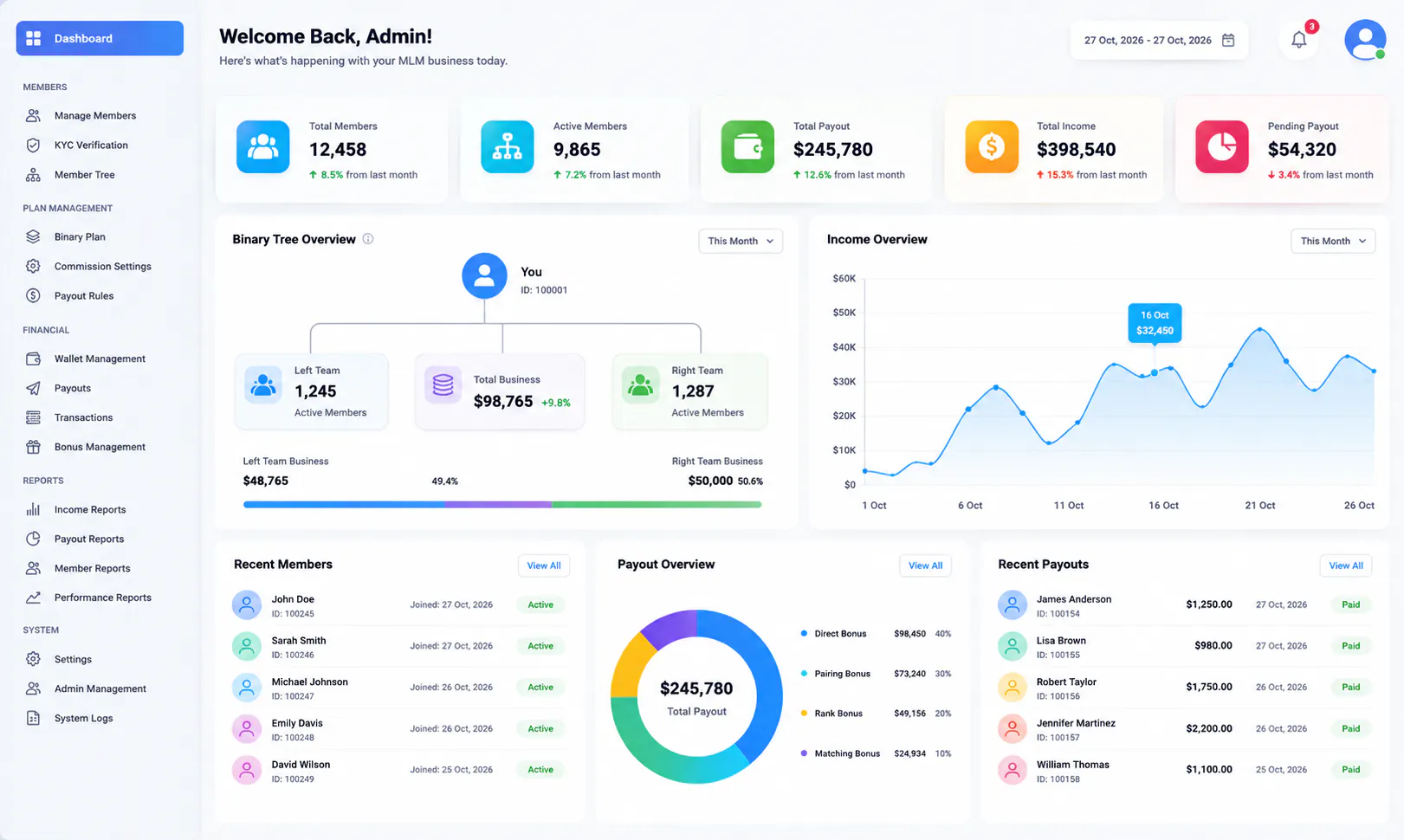The height and width of the screenshot is (840, 1404).
Task: View All recent payouts
Action: point(1346,565)
